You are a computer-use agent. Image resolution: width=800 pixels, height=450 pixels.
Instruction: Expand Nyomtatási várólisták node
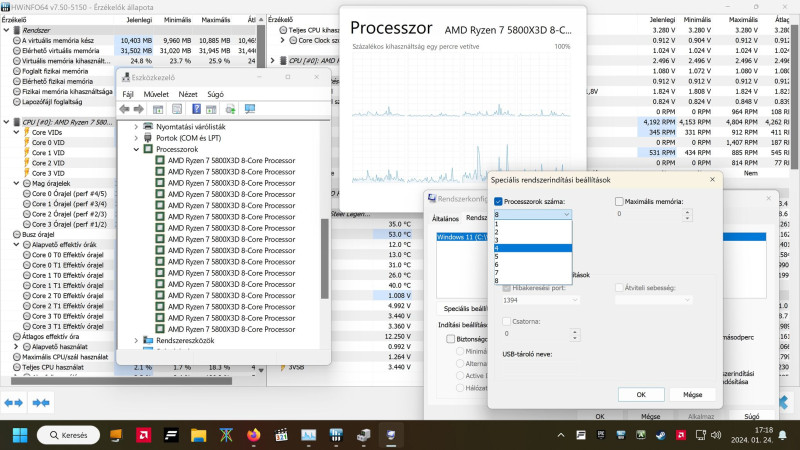136,127
